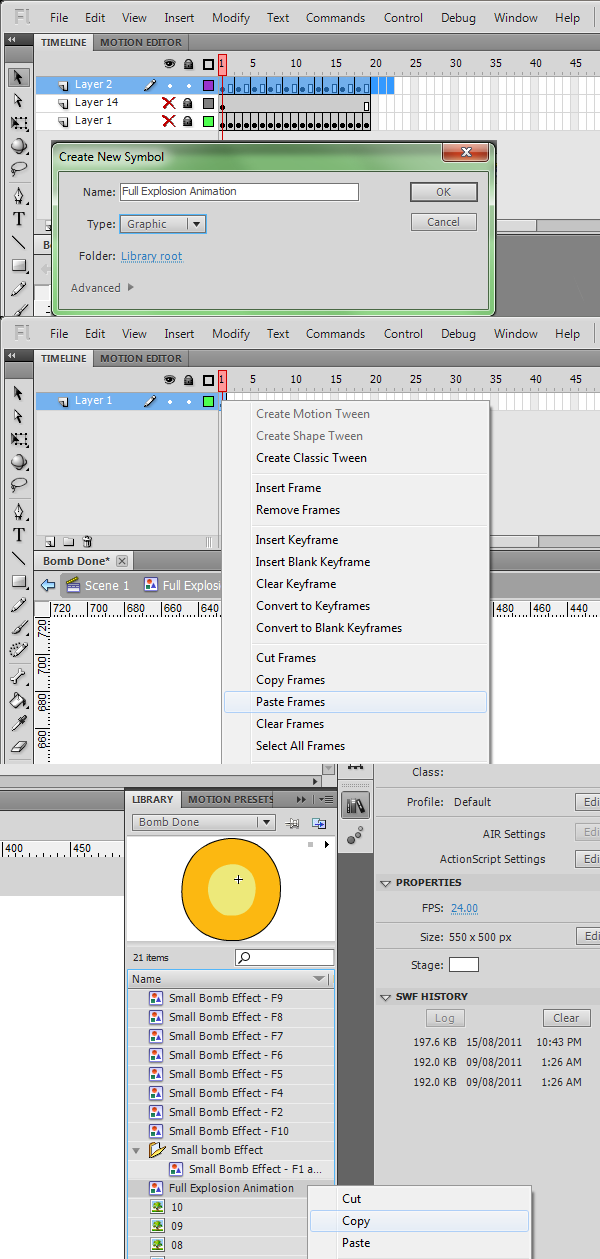Choose the Eraser tool

click(x=18, y=747)
